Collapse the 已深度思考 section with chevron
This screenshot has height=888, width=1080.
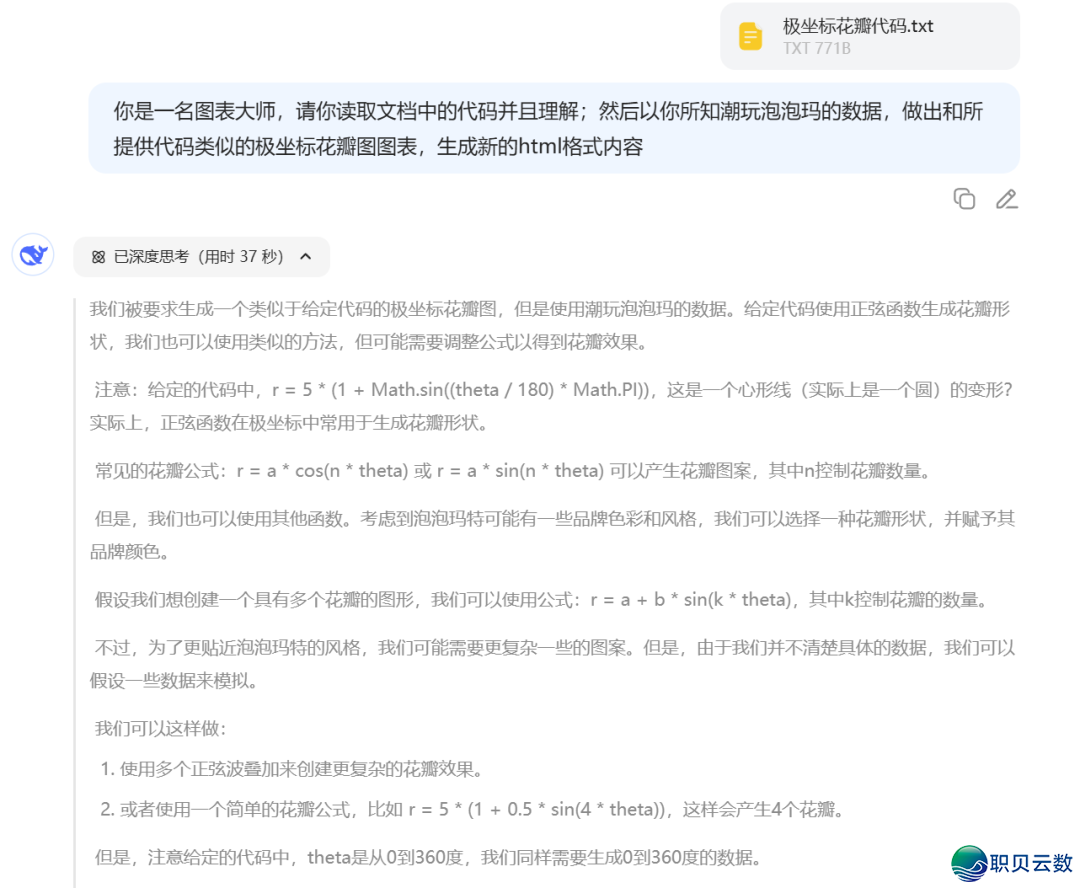[306, 256]
